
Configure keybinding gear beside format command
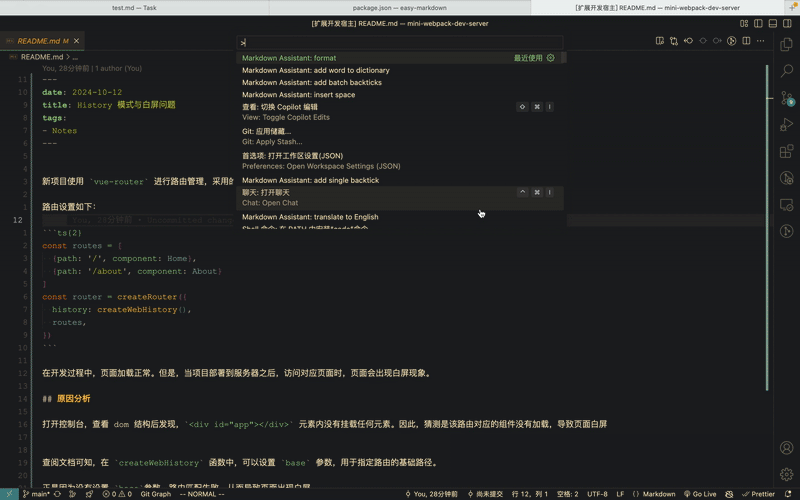pos(551,58)
